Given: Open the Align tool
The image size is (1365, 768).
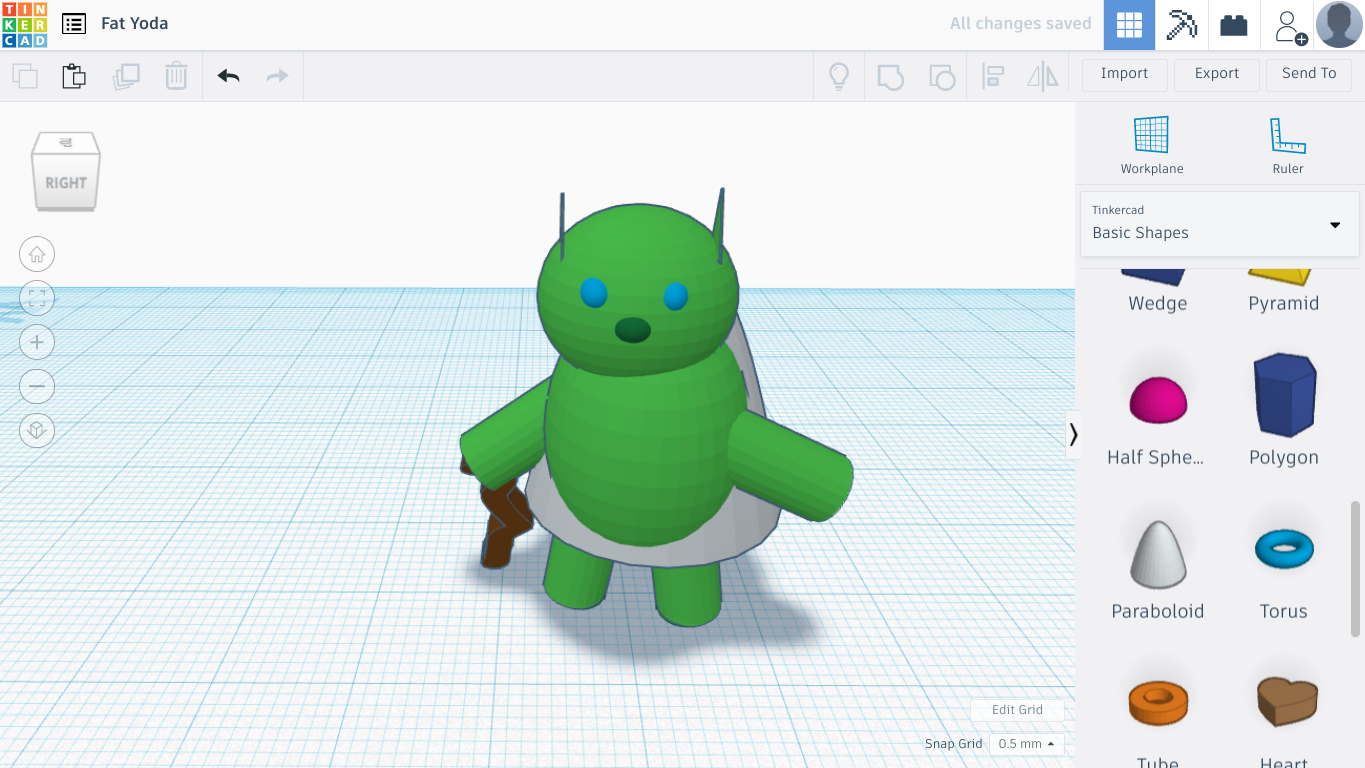Looking at the screenshot, I should click(993, 76).
